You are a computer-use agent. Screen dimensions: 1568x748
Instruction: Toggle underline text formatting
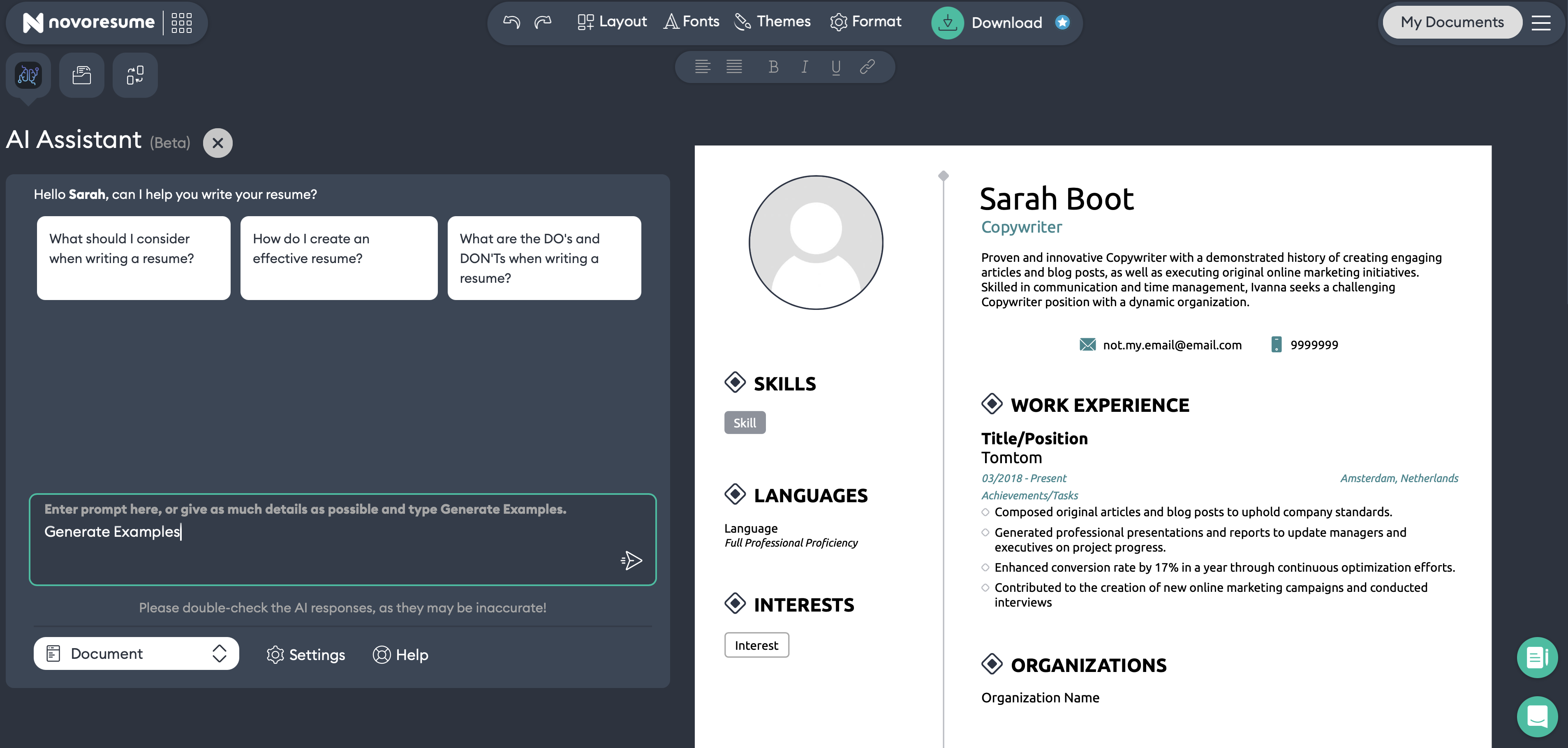[x=836, y=67]
